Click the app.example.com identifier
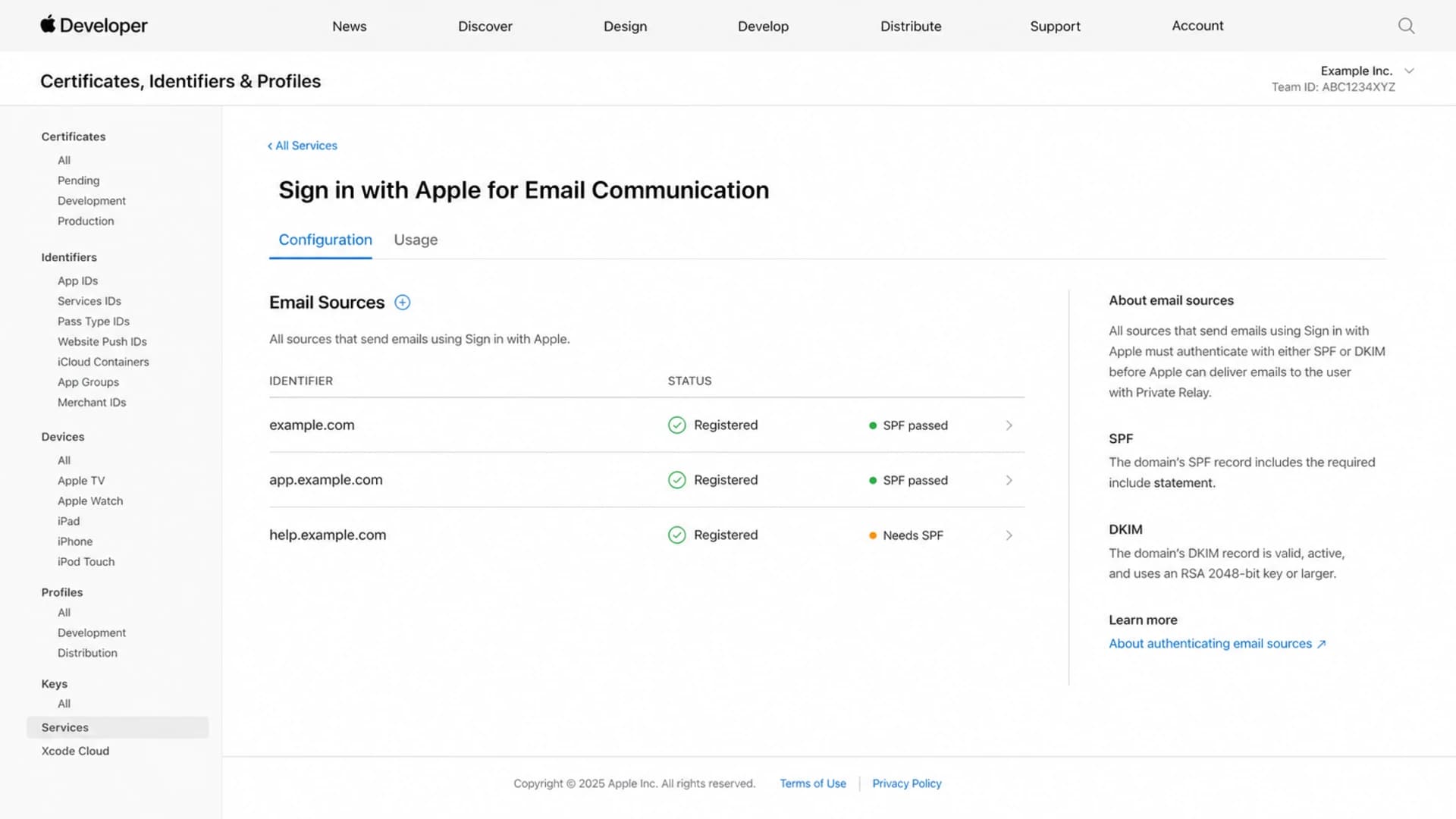The width and height of the screenshot is (1456, 819). [326, 479]
